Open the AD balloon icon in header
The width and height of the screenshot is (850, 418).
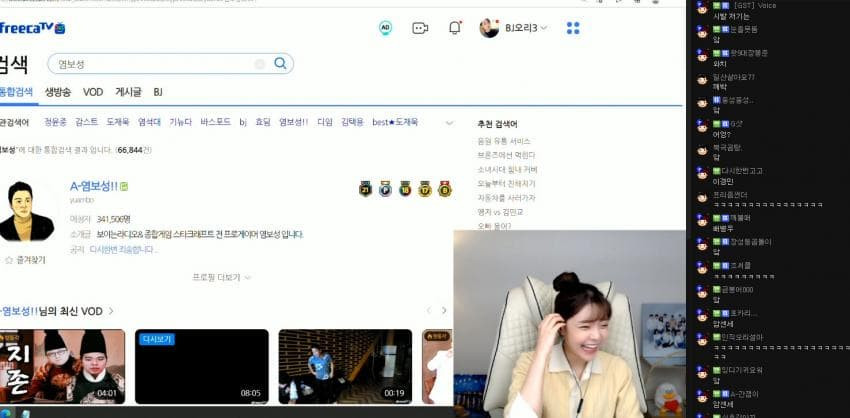(385, 28)
